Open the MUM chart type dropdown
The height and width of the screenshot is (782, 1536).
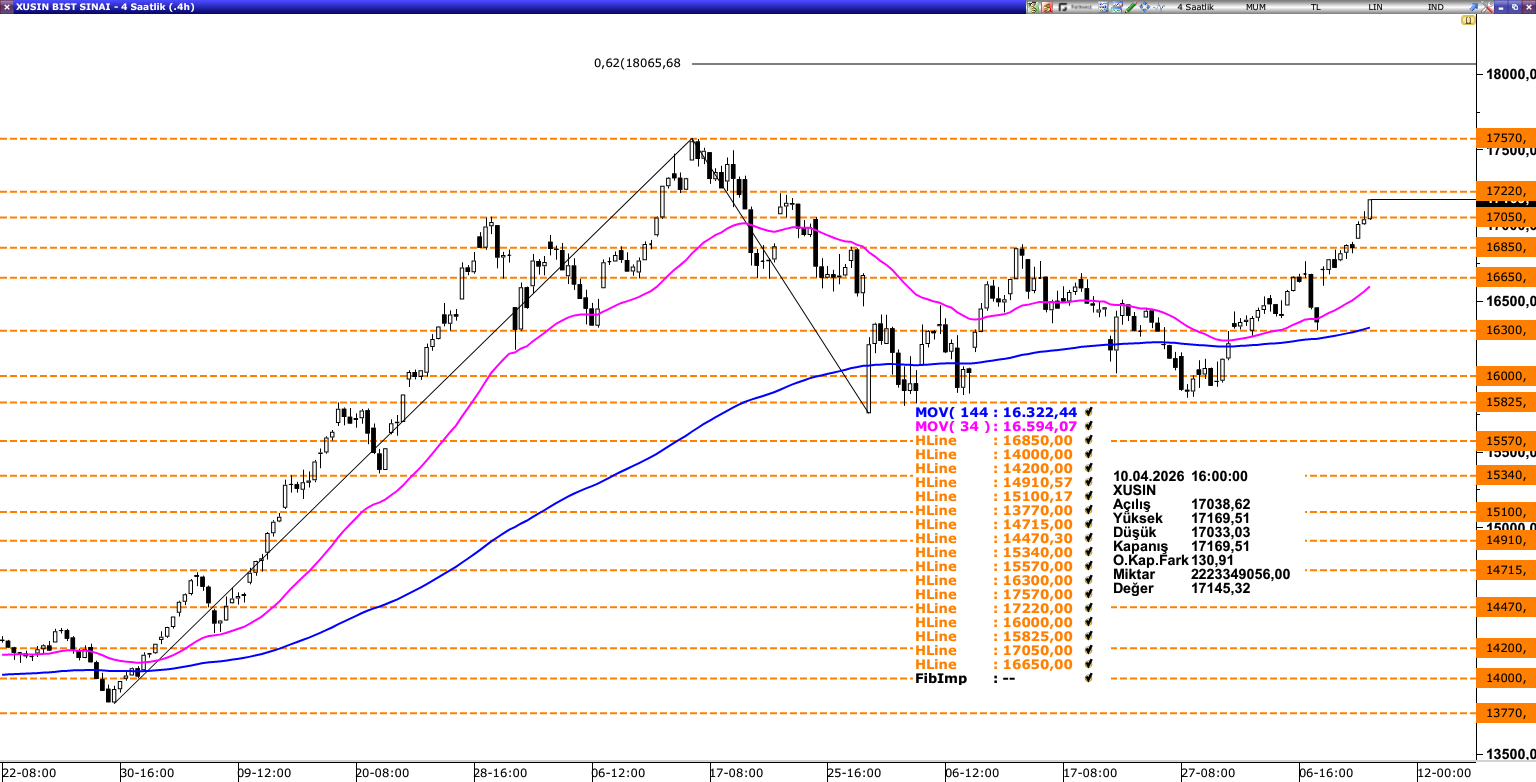click(1256, 7)
